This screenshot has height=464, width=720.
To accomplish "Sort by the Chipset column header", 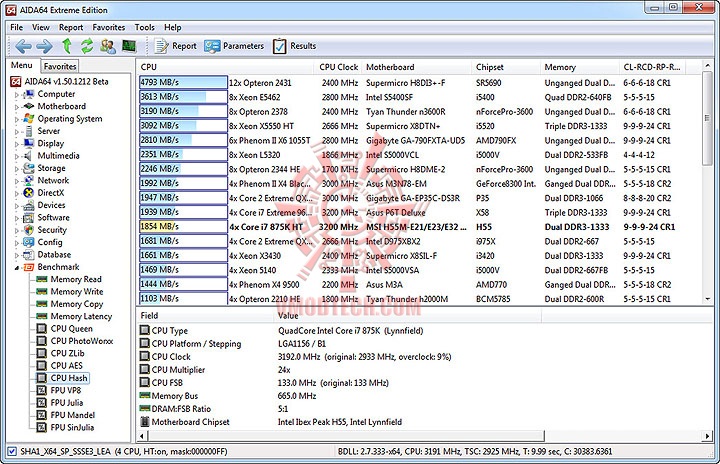I will coord(506,67).
